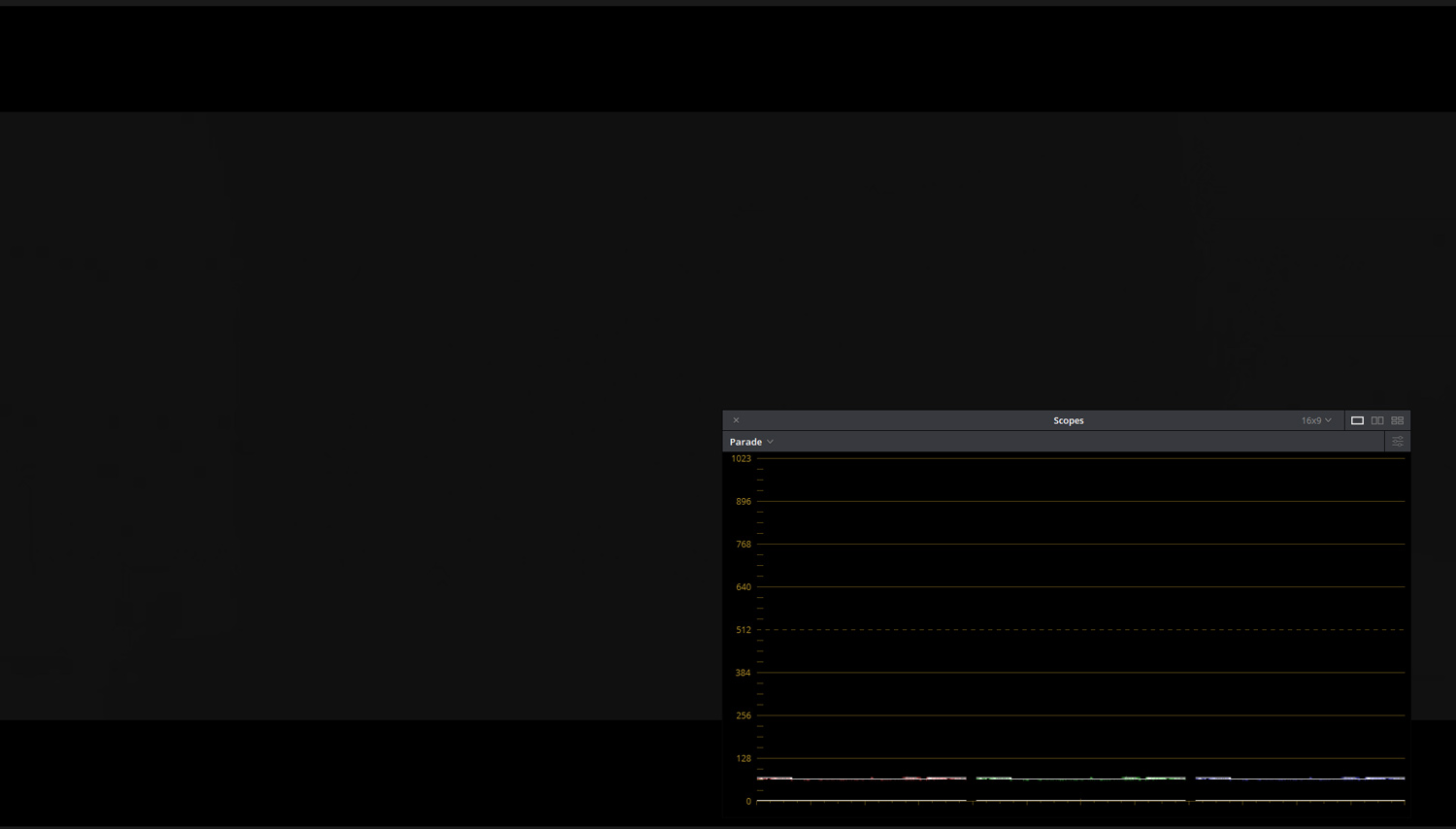
Task: Close the Scopes panel
Action: [736, 420]
